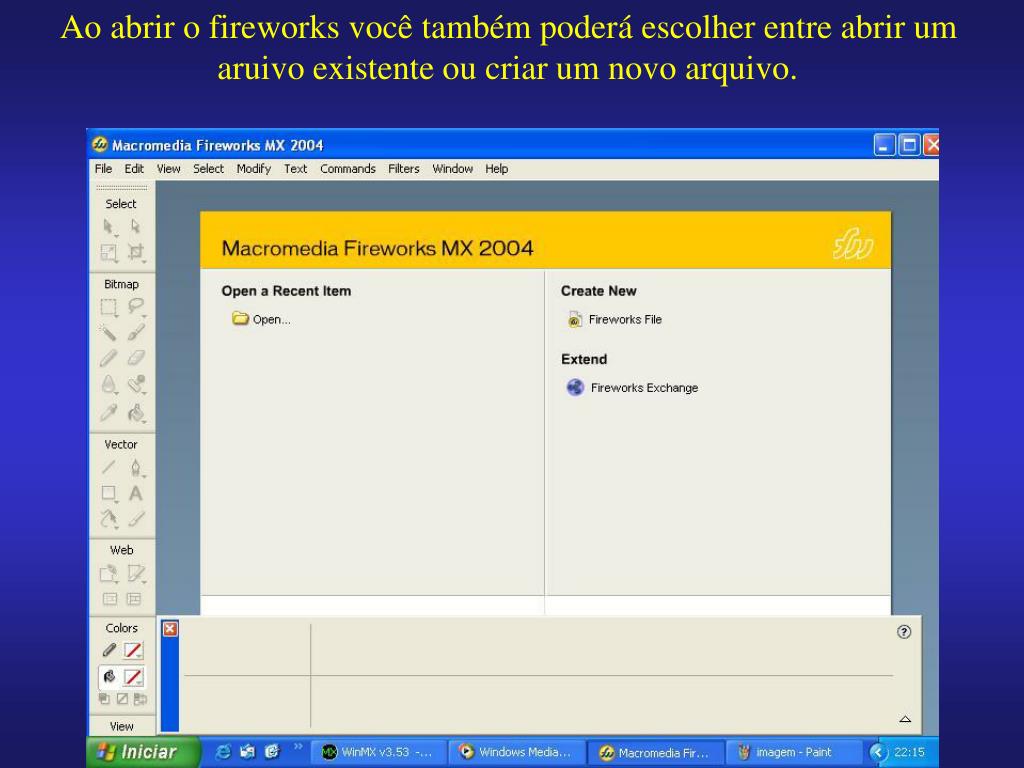Screen dimensions: 1024x768
Task: Select the Scale tool
Action: point(109,252)
